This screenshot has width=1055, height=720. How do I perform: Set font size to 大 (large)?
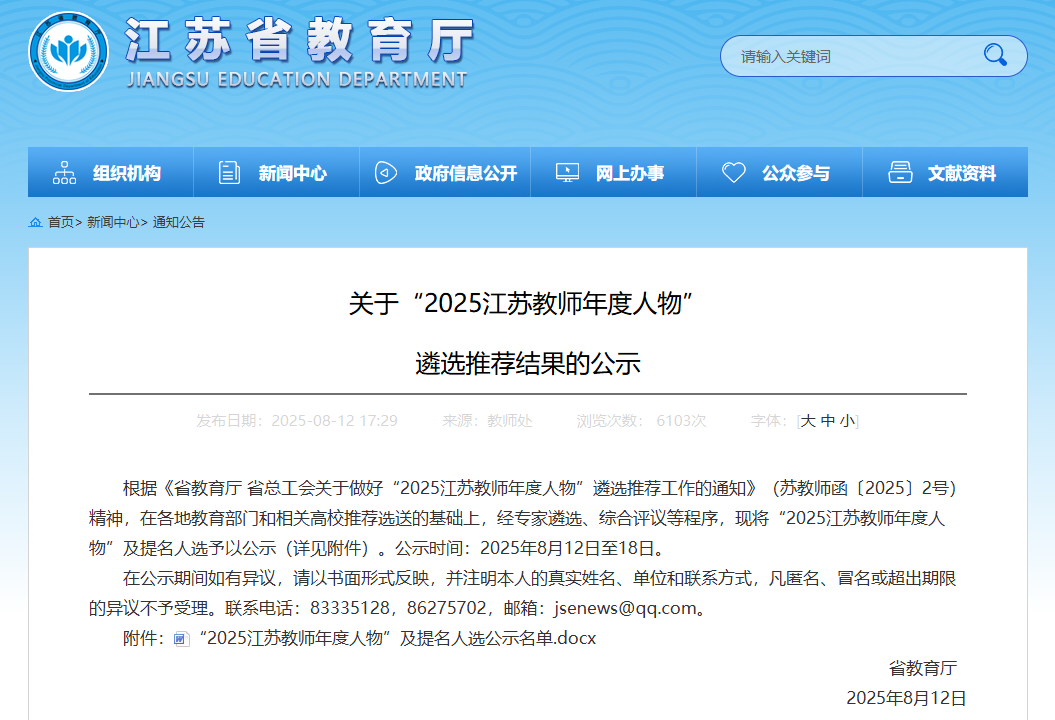point(808,421)
